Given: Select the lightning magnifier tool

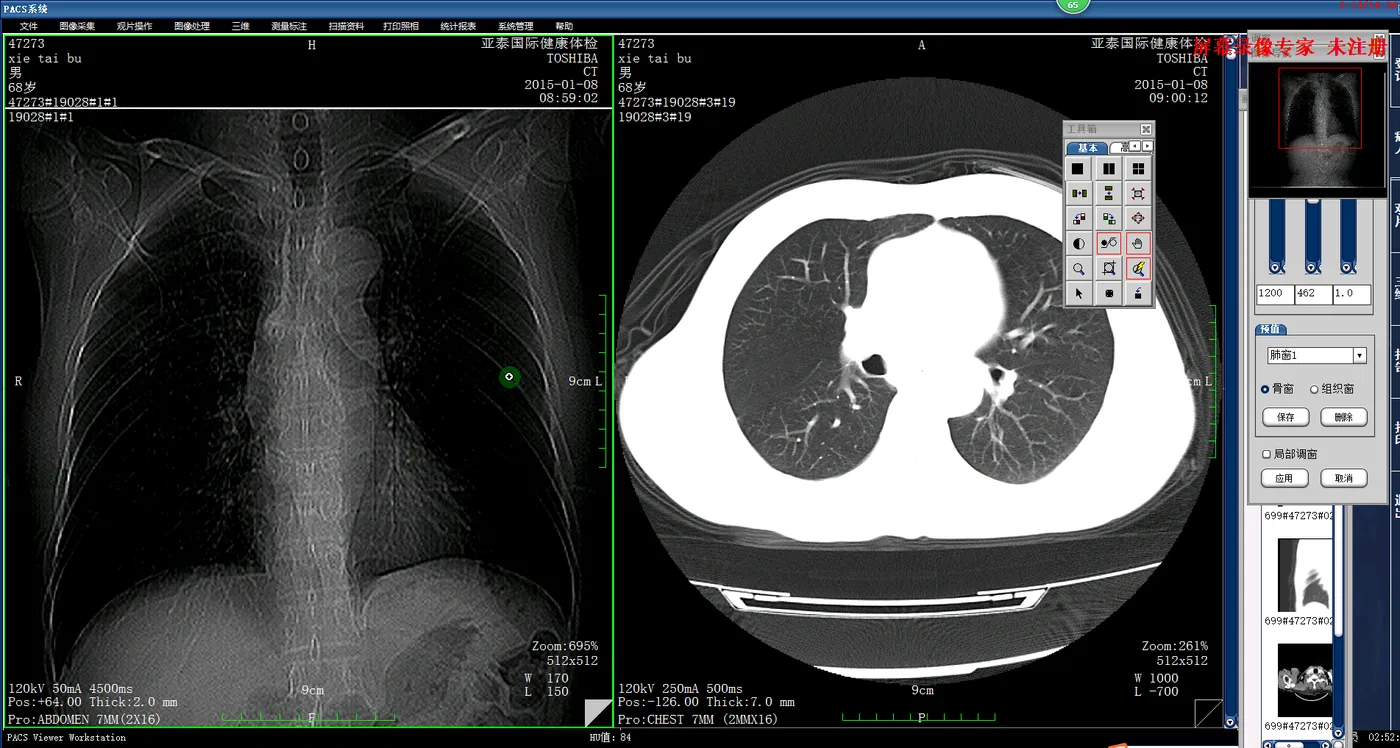Looking at the screenshot, I should coord(1138,268).
